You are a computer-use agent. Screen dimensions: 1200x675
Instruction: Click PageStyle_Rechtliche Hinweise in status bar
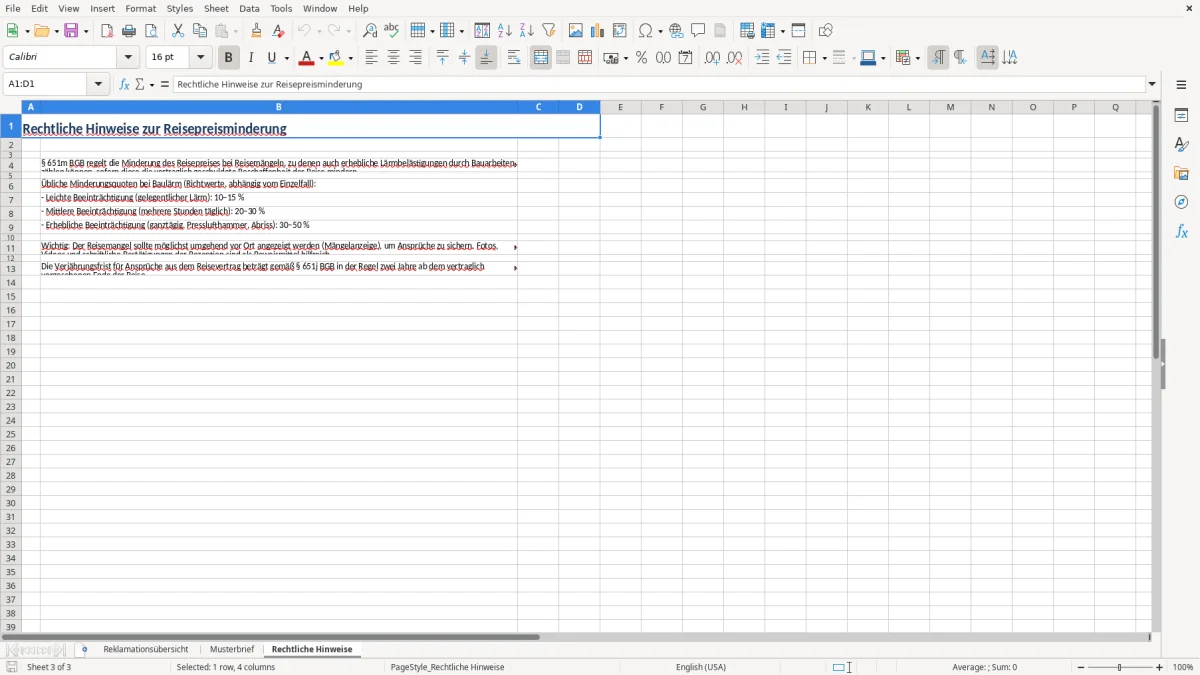(x=447, y=667)
